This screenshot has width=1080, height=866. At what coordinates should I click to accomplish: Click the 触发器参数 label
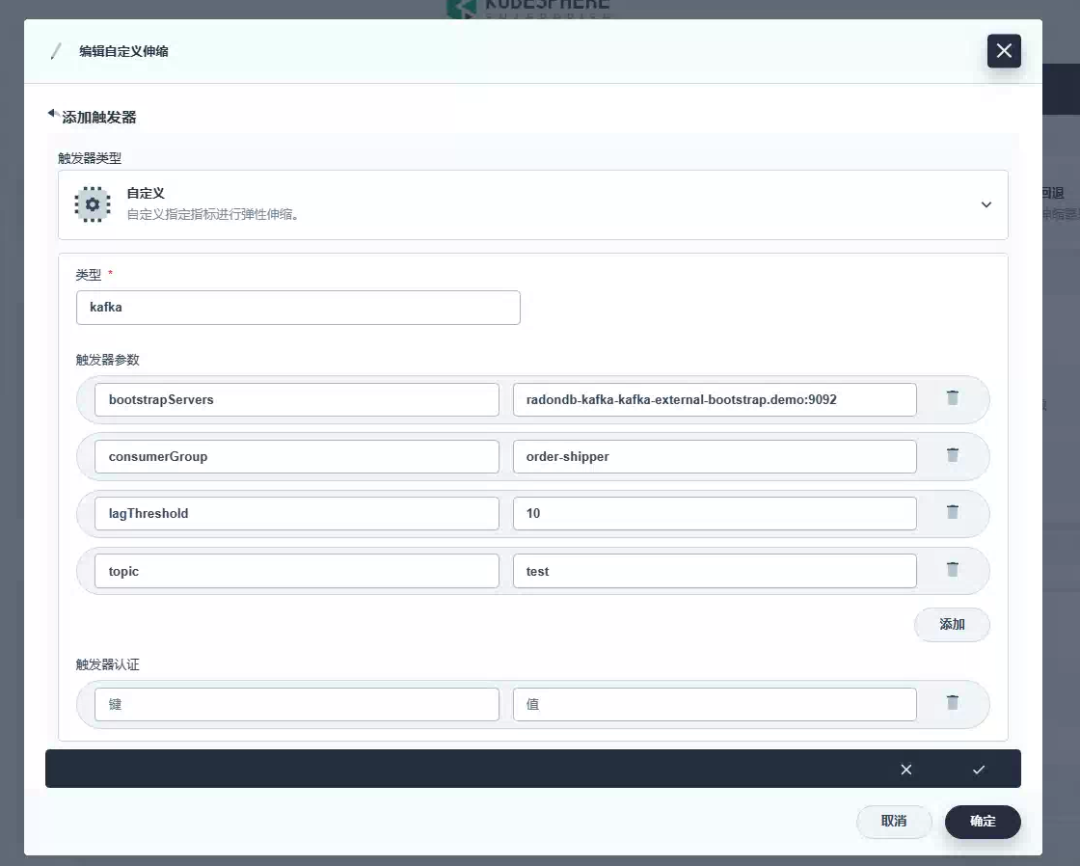(107, 360)
